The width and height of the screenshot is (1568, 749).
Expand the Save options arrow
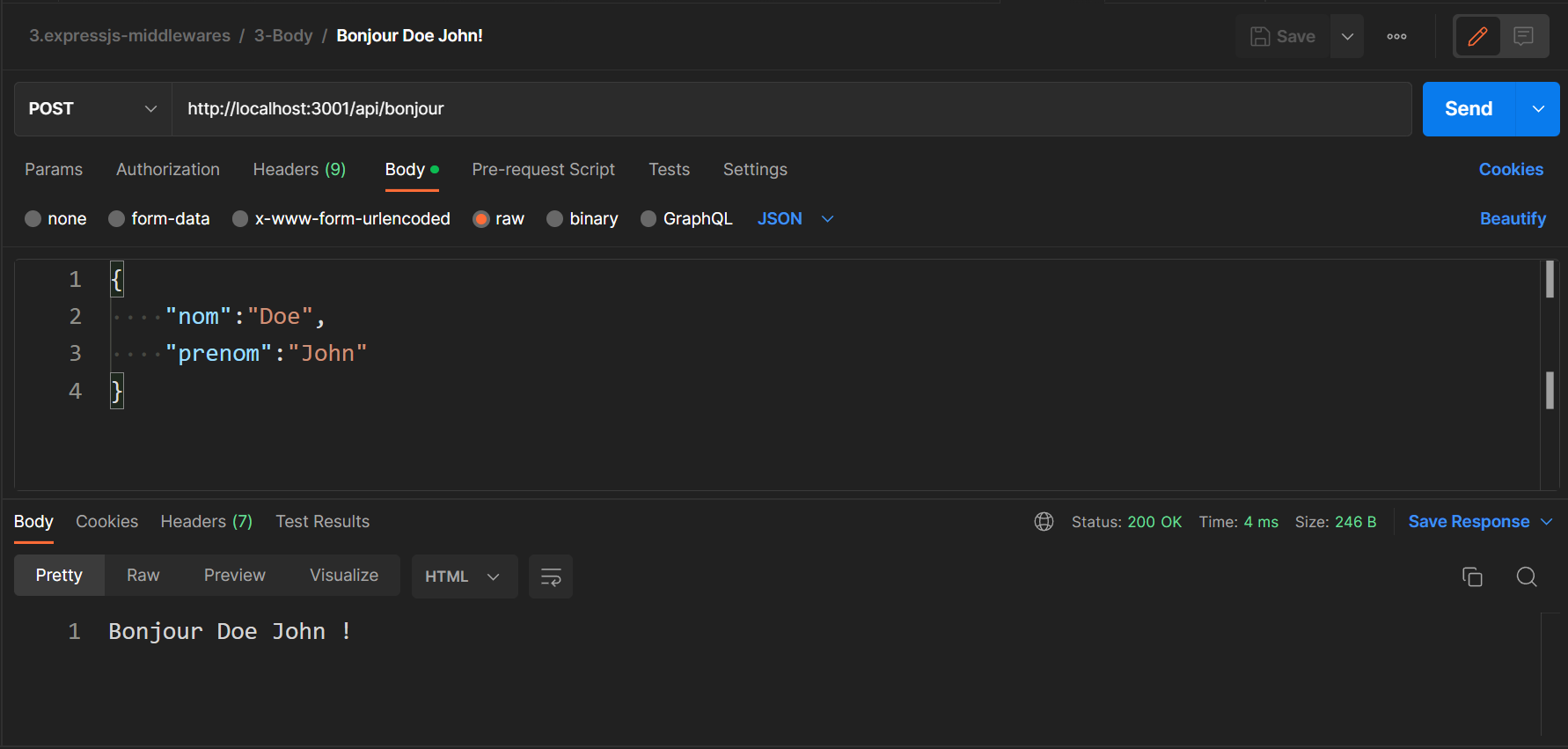tap(1347, 36)
